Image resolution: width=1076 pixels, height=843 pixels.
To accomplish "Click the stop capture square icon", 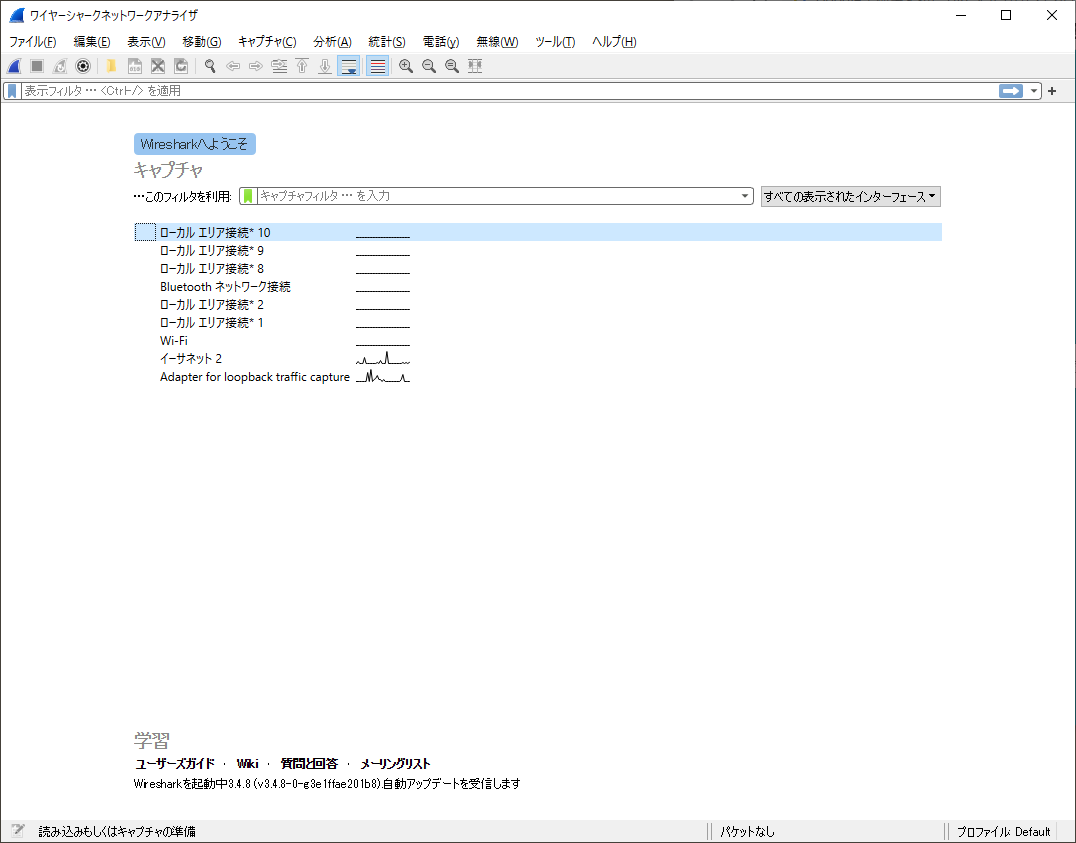I will (37, 66).
